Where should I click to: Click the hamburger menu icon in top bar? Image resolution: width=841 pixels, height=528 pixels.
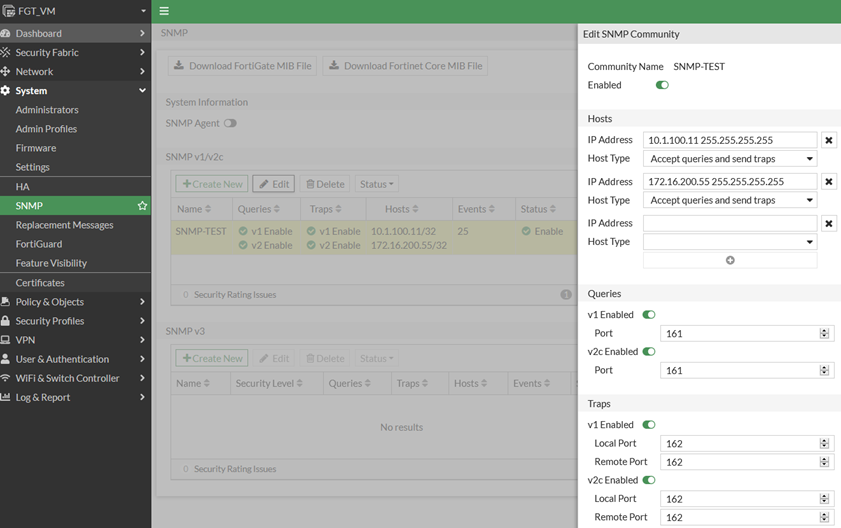(164, 11)
